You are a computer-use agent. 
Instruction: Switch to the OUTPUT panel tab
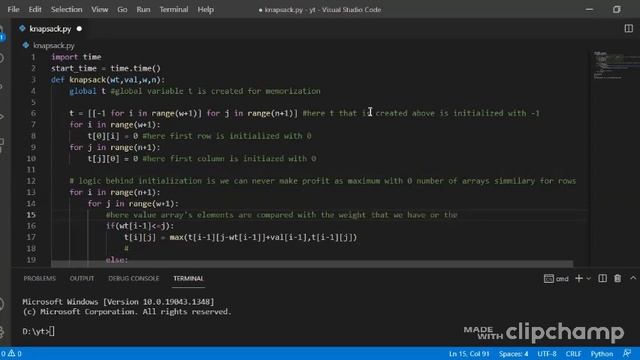coord(82,278)
